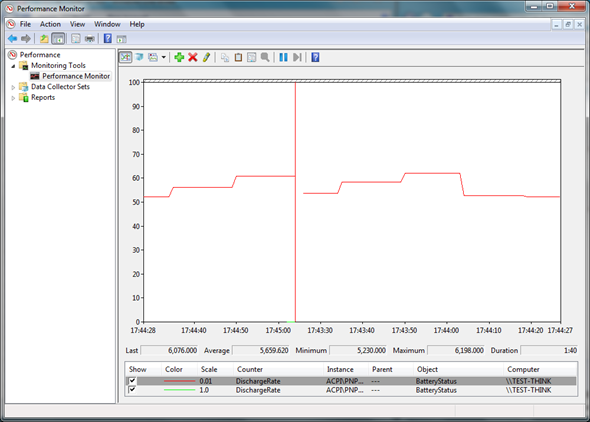Viewport: 590px width, 422px height.
Task: Uncheck Show for the red DischargeRate counter
Action: [x=132, y=381]
